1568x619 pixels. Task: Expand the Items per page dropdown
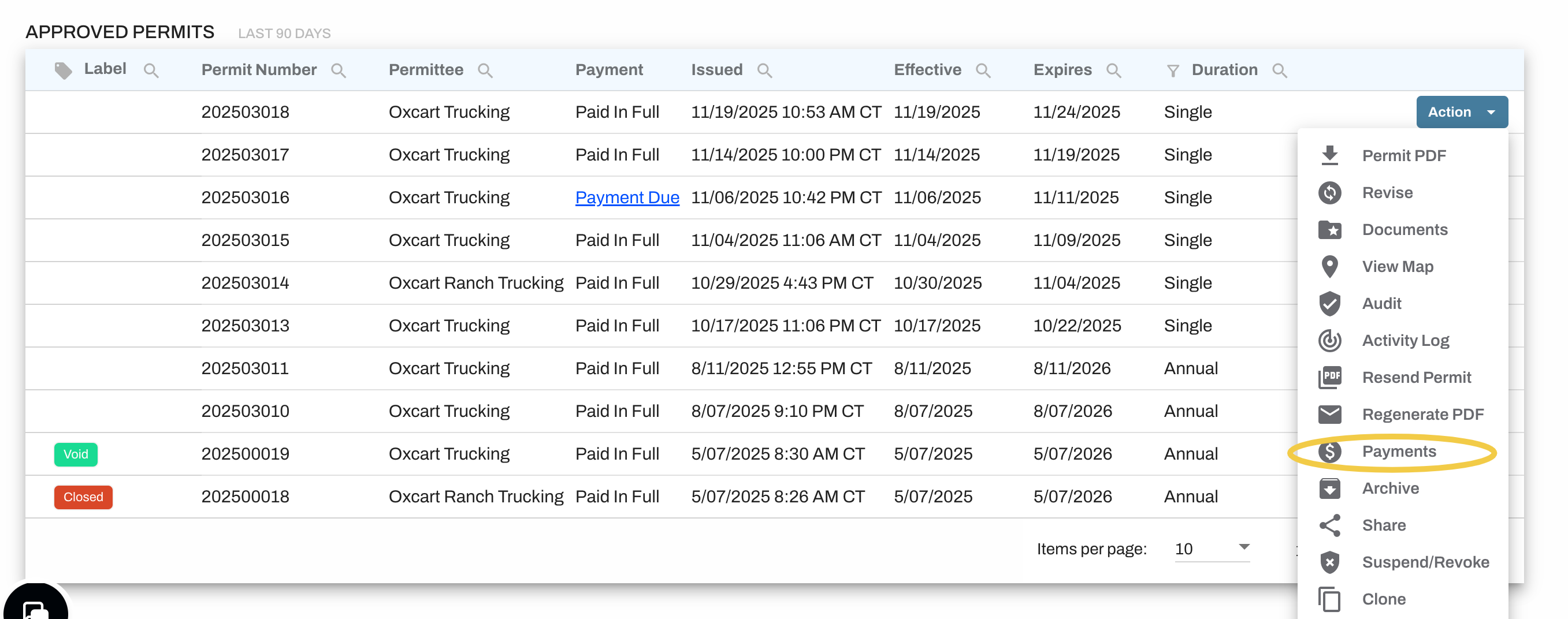point(1212,549)
